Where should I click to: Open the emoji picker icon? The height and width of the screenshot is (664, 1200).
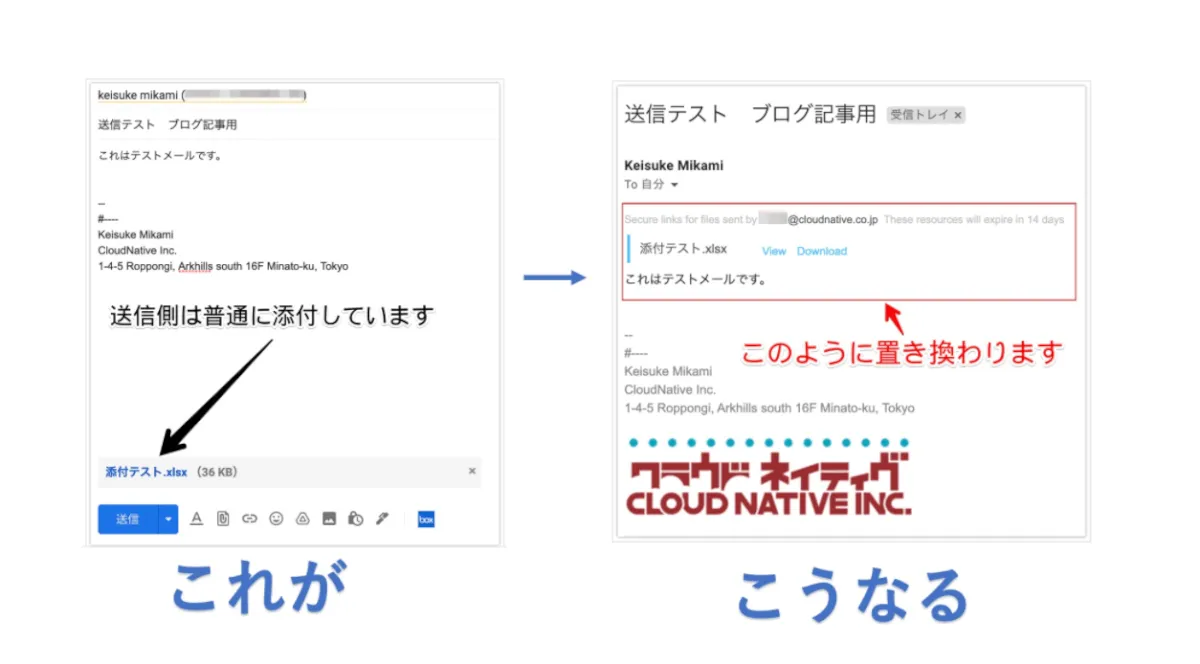click(276, 519)
